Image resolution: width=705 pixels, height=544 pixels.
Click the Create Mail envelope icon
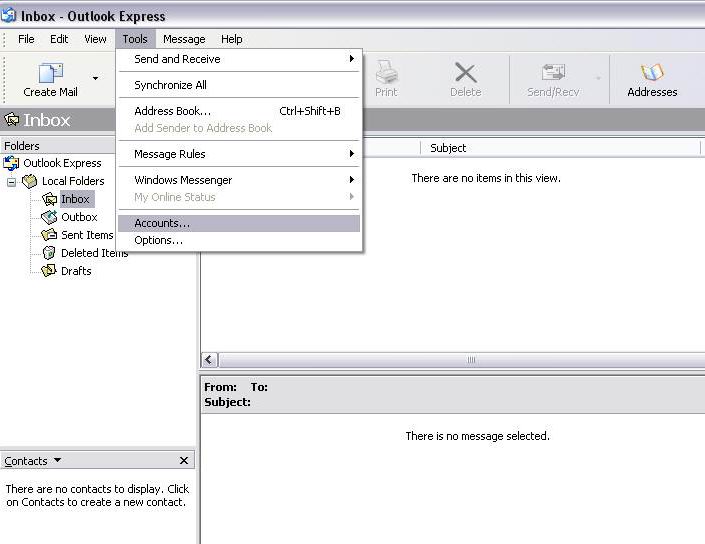pos(50,73)
